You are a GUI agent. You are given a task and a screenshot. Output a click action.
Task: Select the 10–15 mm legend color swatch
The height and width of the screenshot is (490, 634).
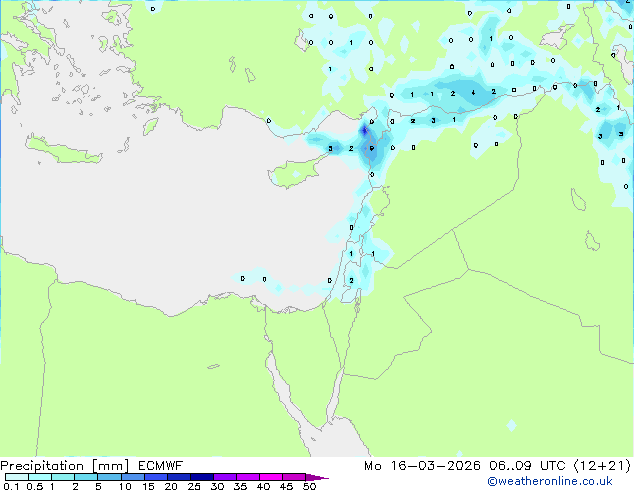click(132, 477)
